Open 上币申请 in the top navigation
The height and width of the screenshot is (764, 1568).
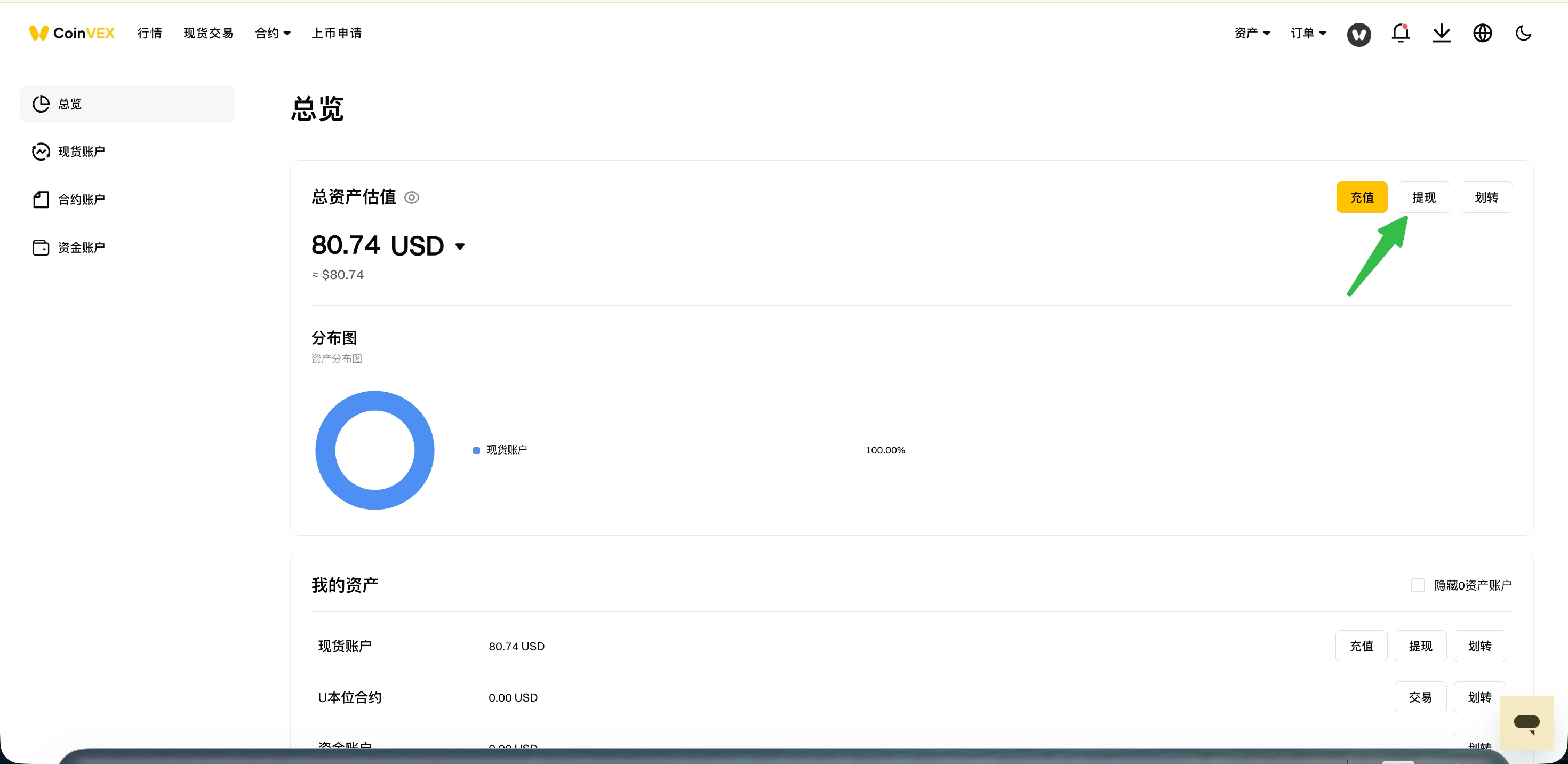click(337, 33)
